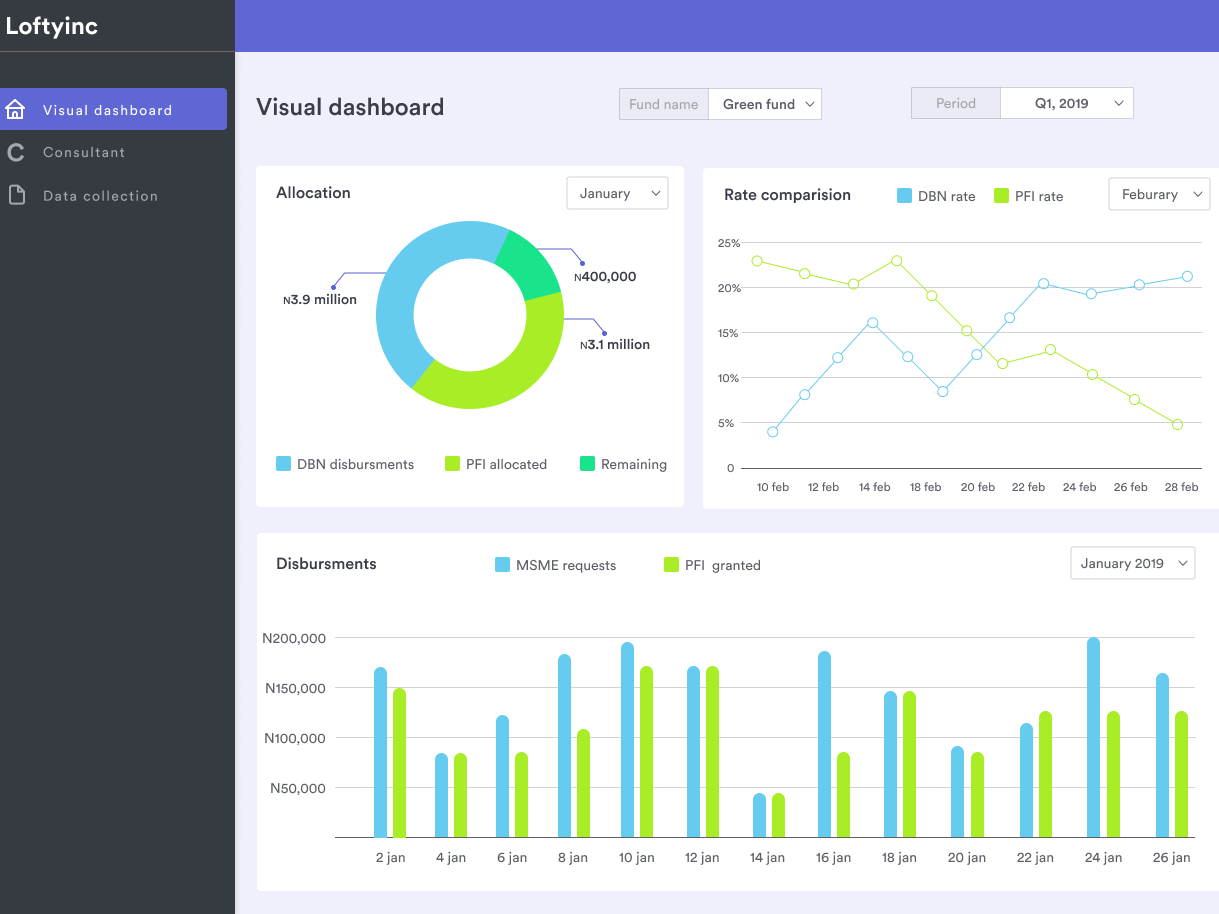This screenshot has height=914, width=1219.
Task: Navigate to Data collection
Action: coord(98,195)
